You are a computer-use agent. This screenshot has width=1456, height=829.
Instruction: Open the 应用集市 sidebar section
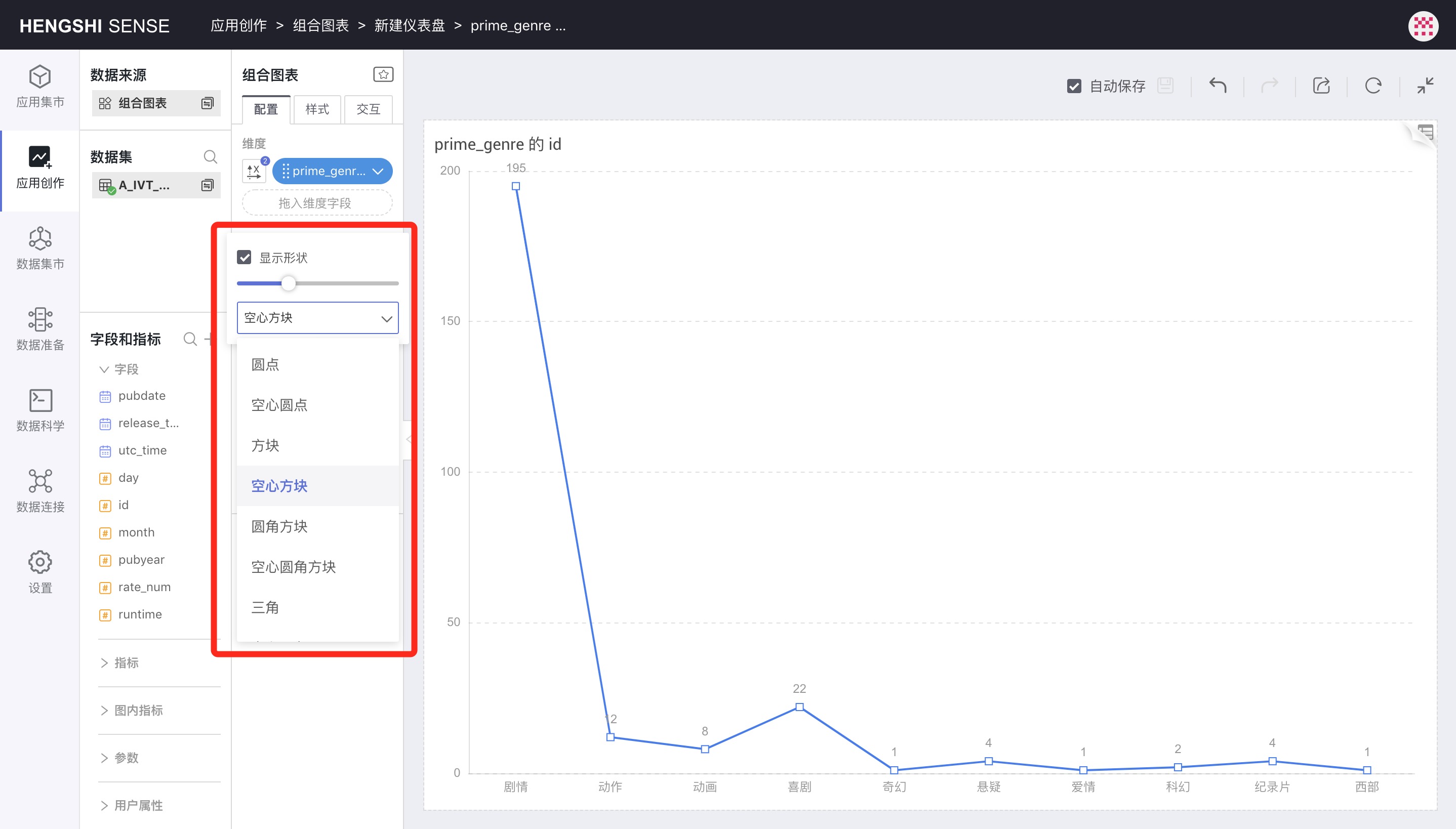[40, 87]
